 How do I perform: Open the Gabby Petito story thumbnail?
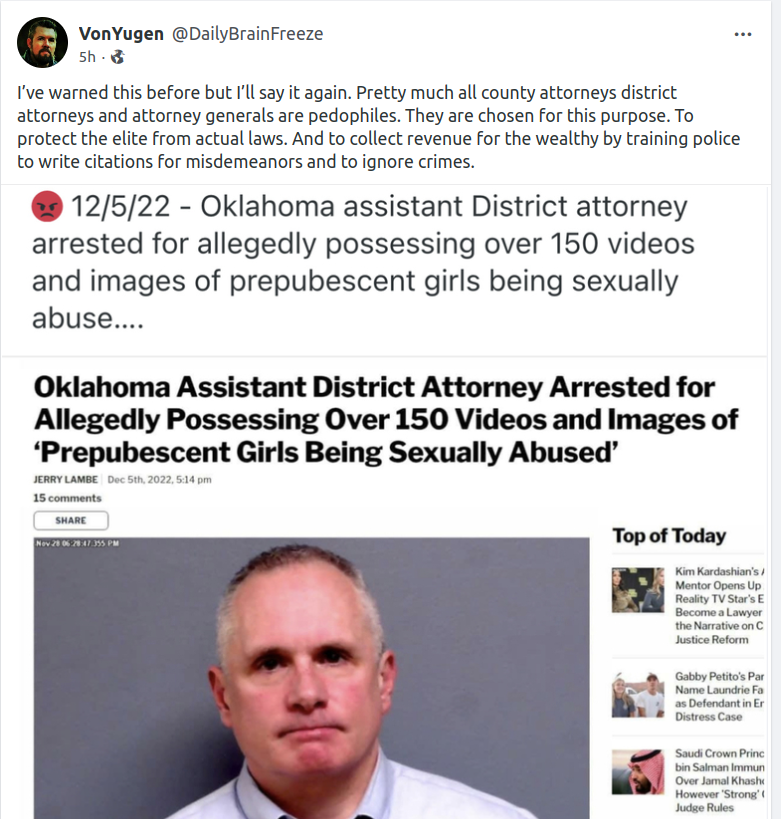click(x=638, y=694)
